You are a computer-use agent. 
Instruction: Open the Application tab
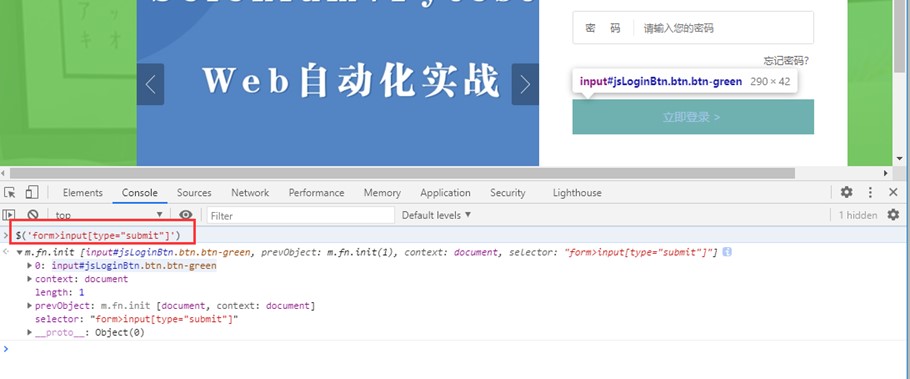[x=445, y=193]
